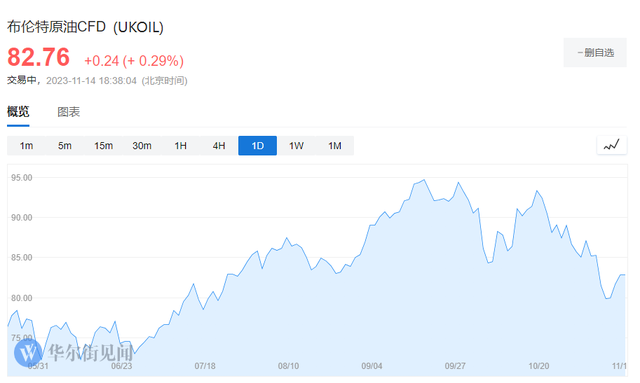
Task: Choose the 30m interval
Action: coord(142,146)
